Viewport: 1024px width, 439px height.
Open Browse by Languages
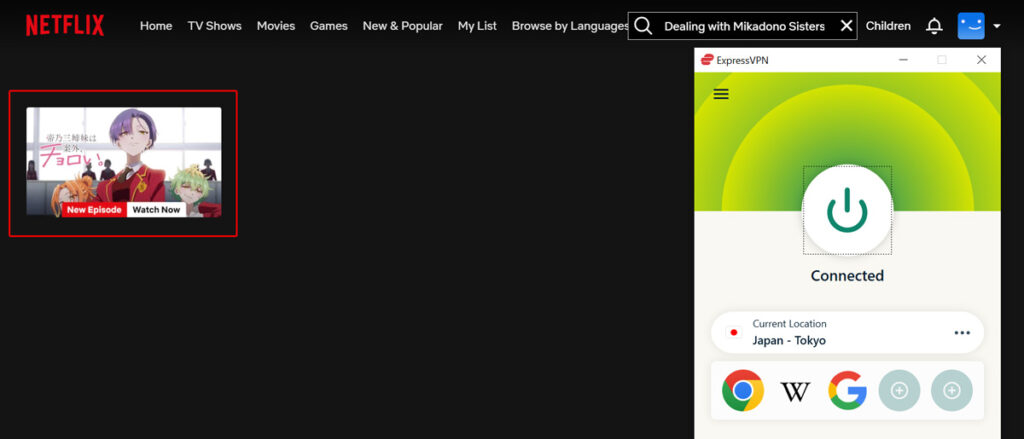(569, 26)
